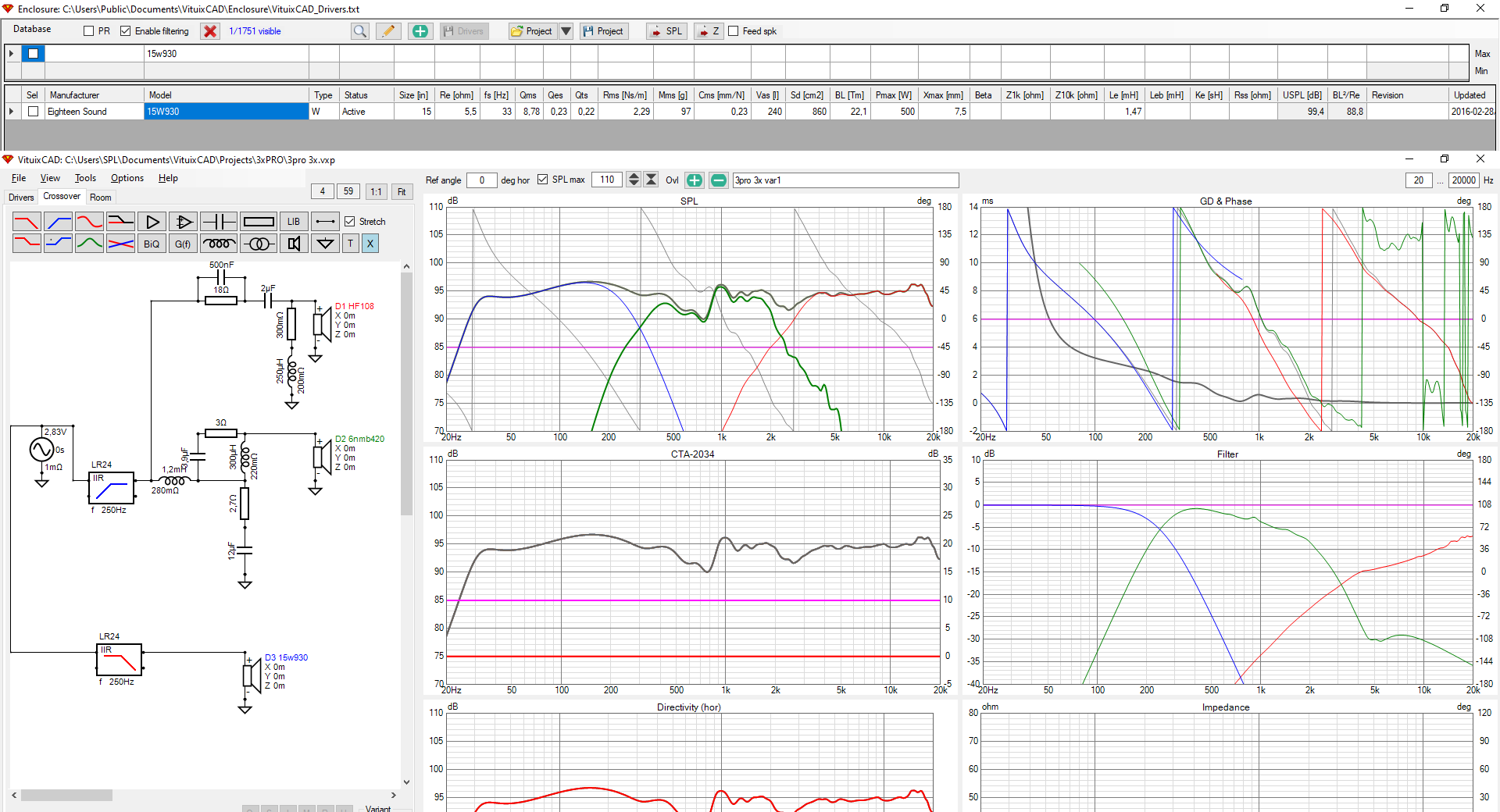Insert a loudspeaker driver symbol
1500x812 pixels.
294,244
